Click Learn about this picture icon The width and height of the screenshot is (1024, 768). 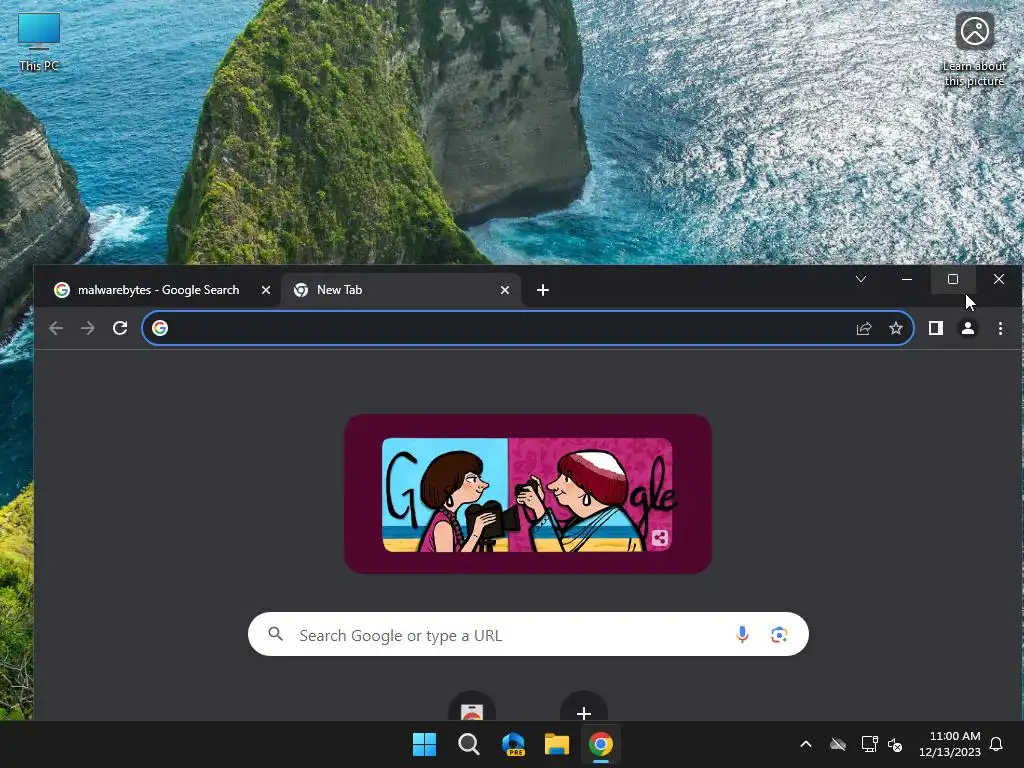(974, 50)
